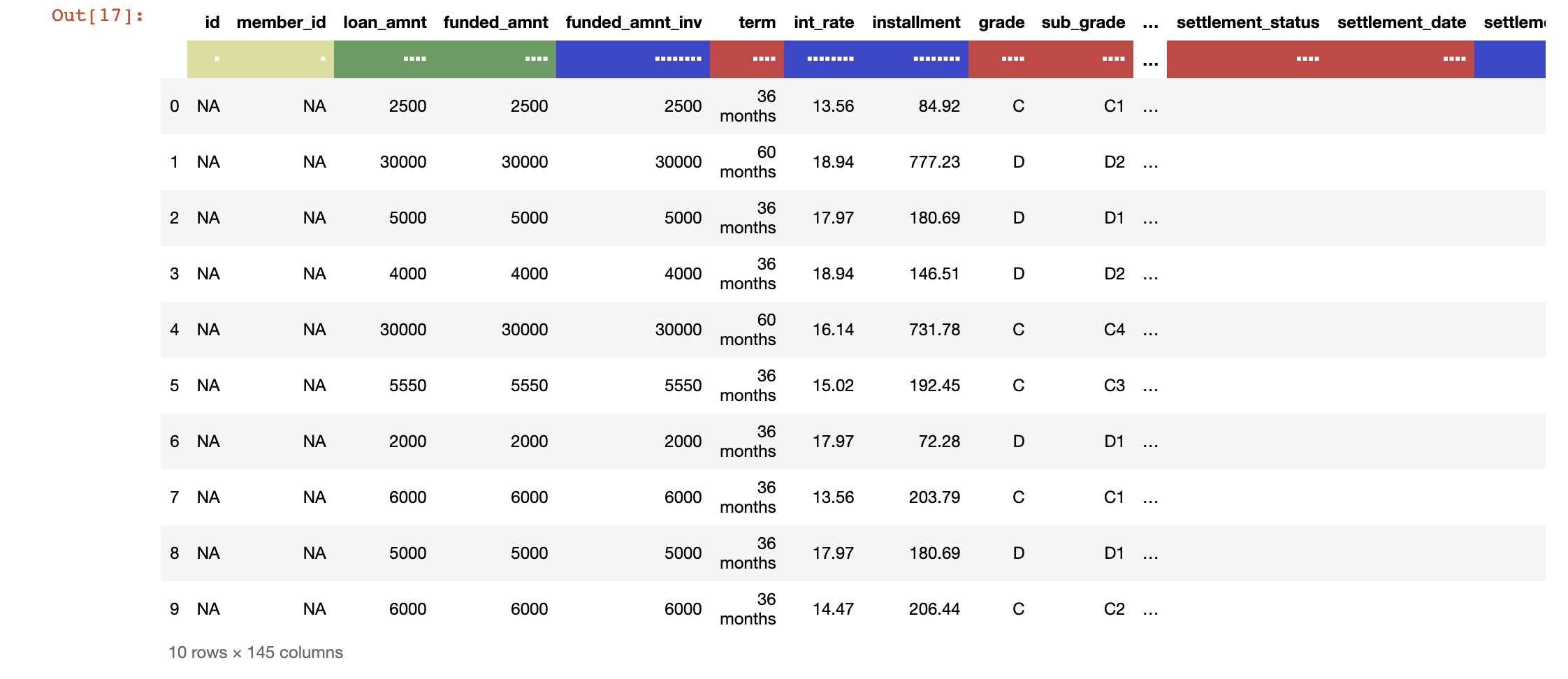1568x679 pixels.
Task: Select the settlement_status column header
Action: 1248,22
